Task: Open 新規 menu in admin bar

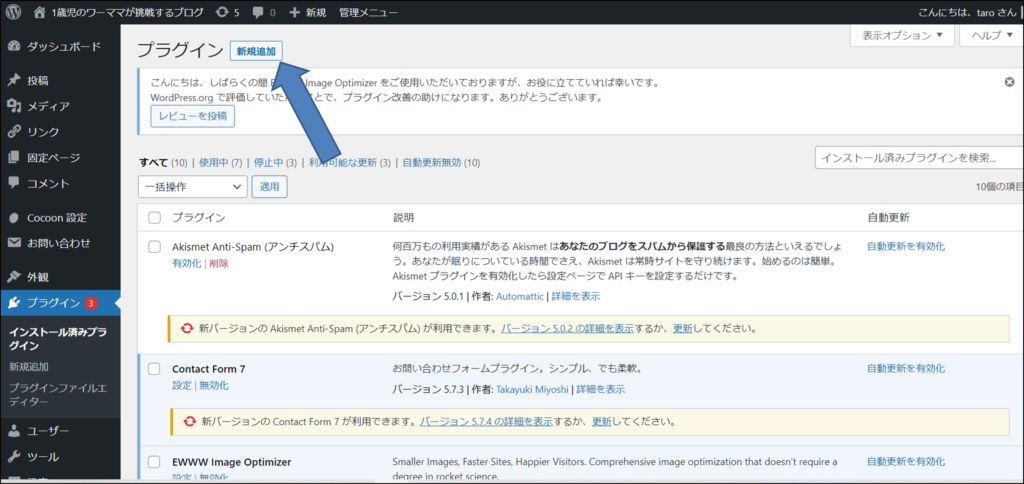Action: tap(316, 12)
